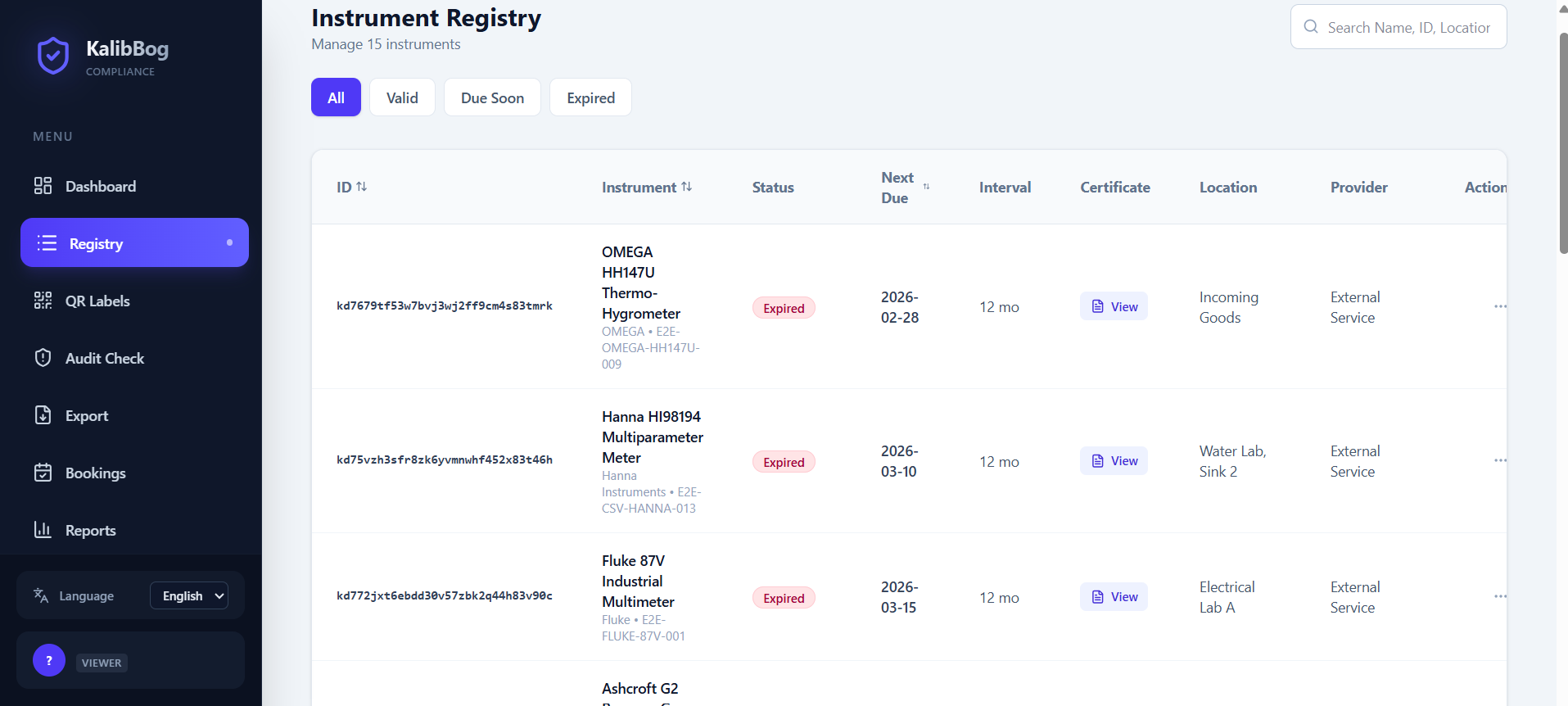Click the QR Labels QR-code icon
This screenshot has height=706, width=1568.
tap(43, 301)
